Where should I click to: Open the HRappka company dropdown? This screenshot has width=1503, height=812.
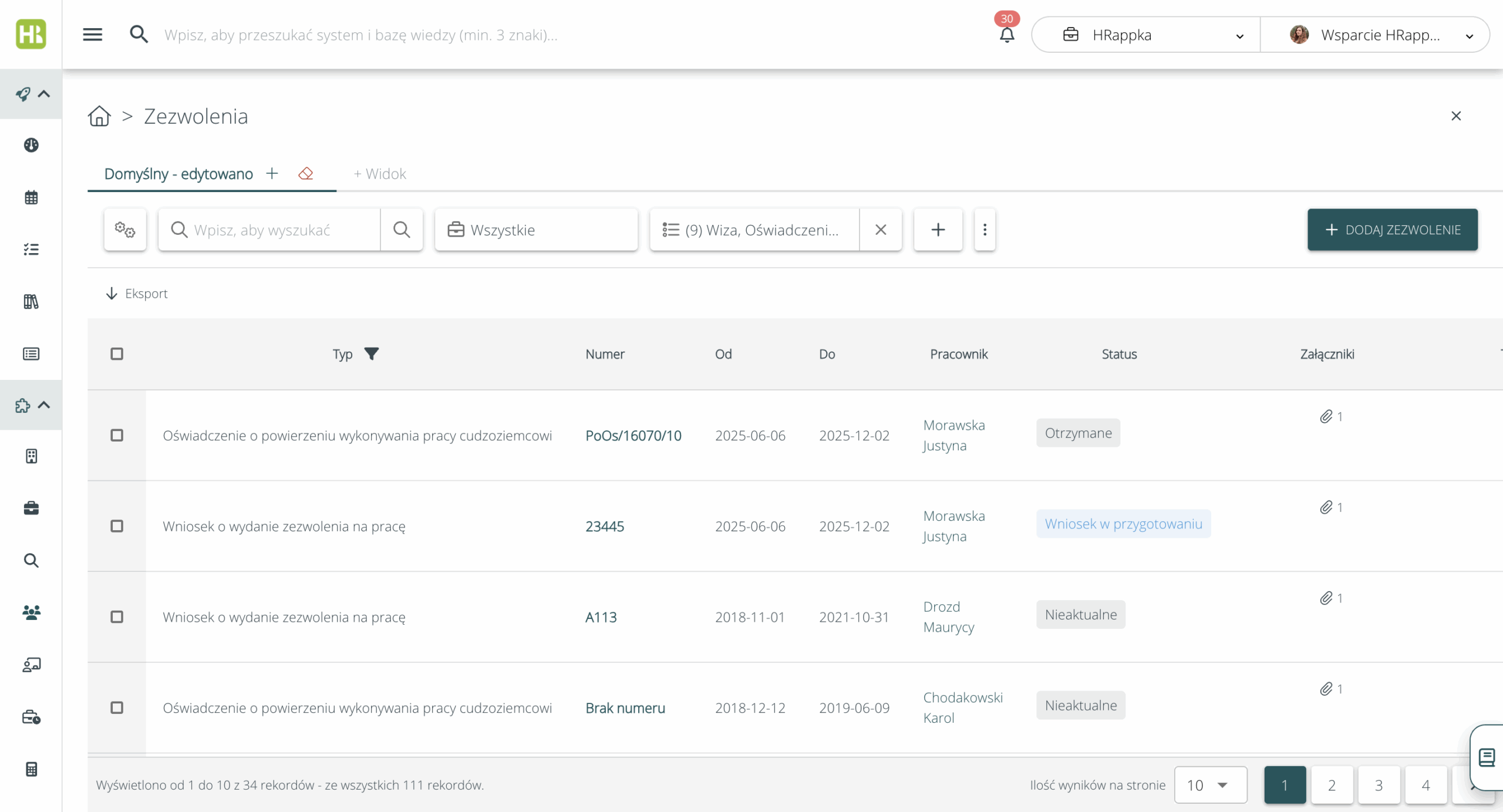click(1145, 35)
